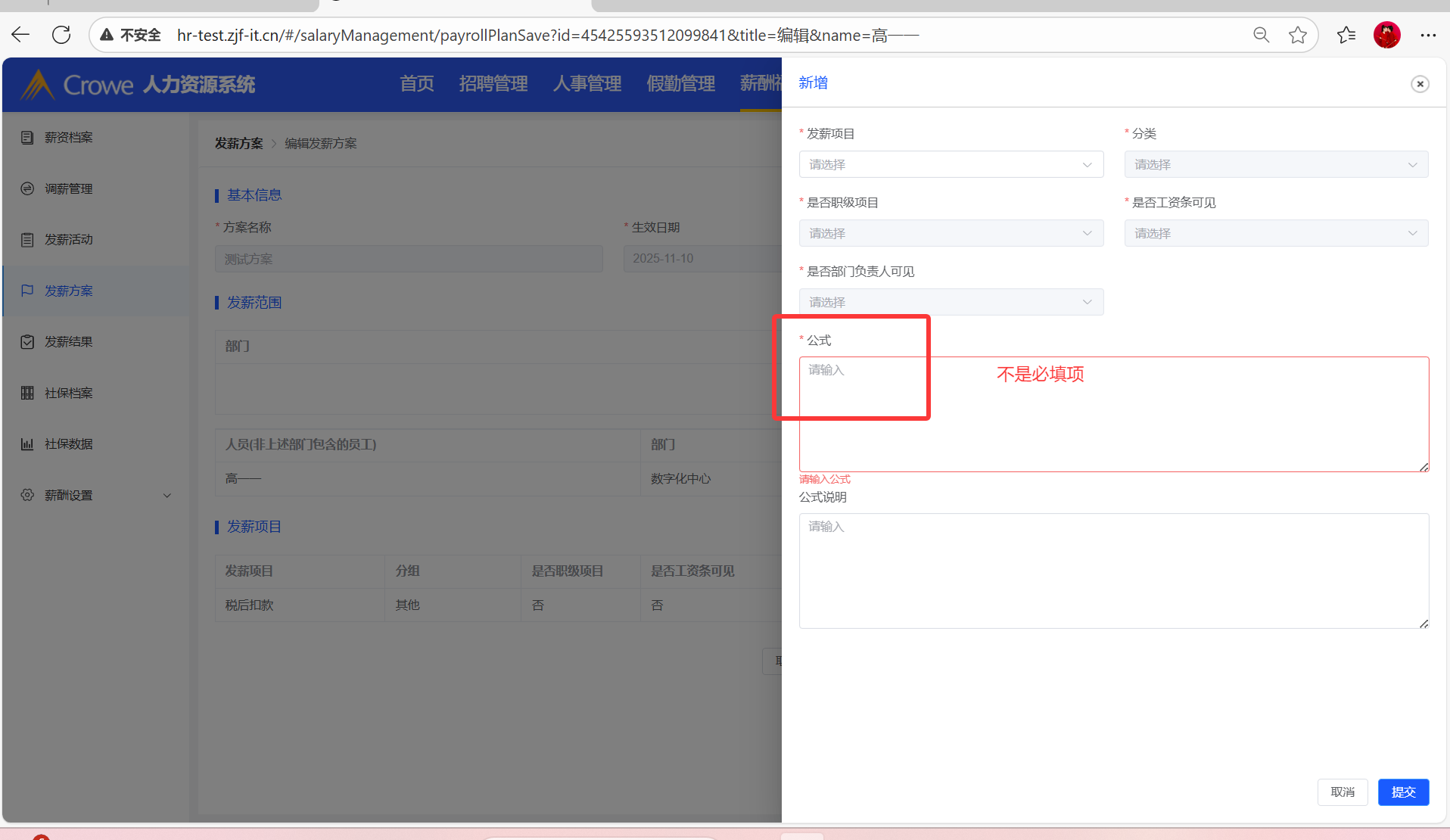Reload the page with the refresh icon
Viewport: 1450px width, 840px height.
(x=61, y=35)
